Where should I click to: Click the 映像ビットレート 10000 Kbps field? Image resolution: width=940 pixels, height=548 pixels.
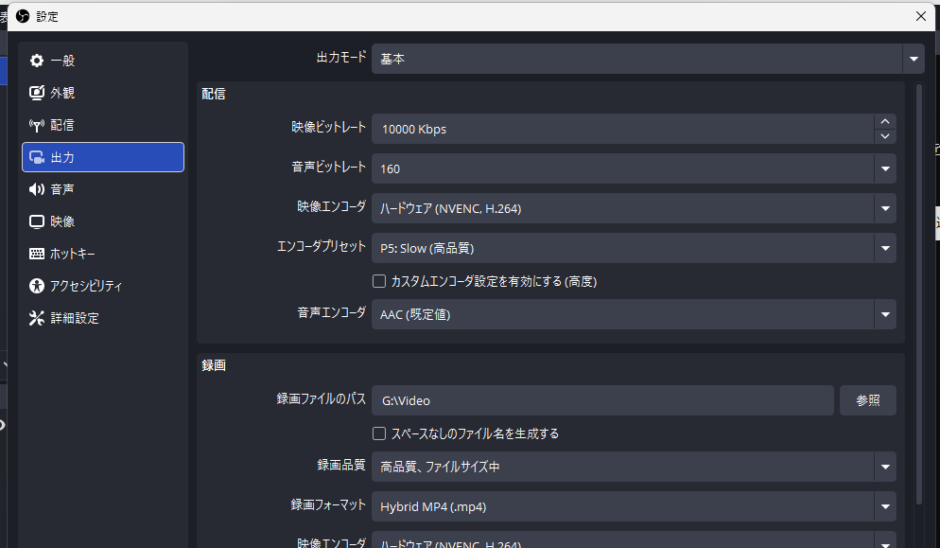(x=623, y=129)
